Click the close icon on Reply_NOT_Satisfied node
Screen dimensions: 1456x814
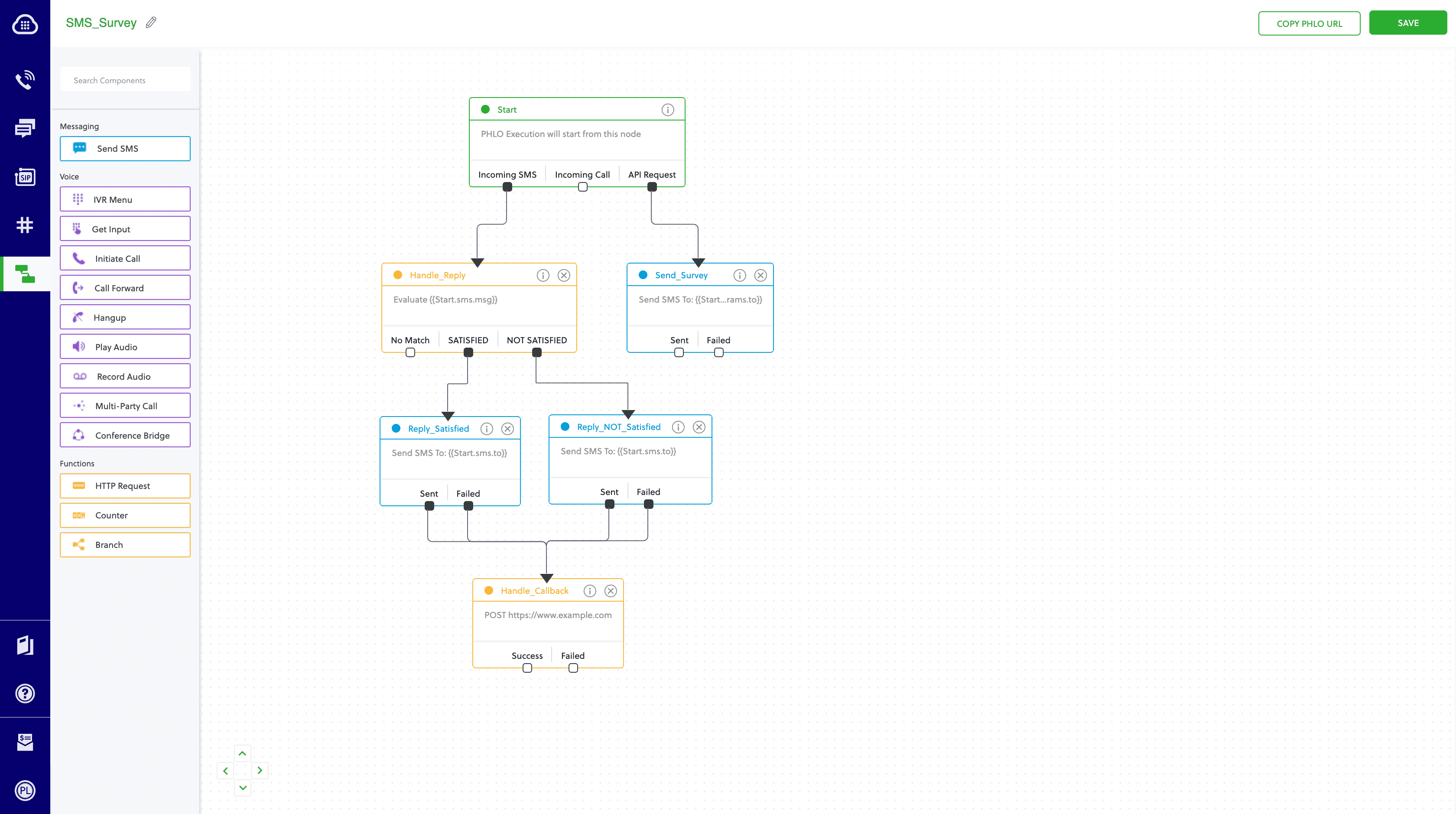click(699, 427)
